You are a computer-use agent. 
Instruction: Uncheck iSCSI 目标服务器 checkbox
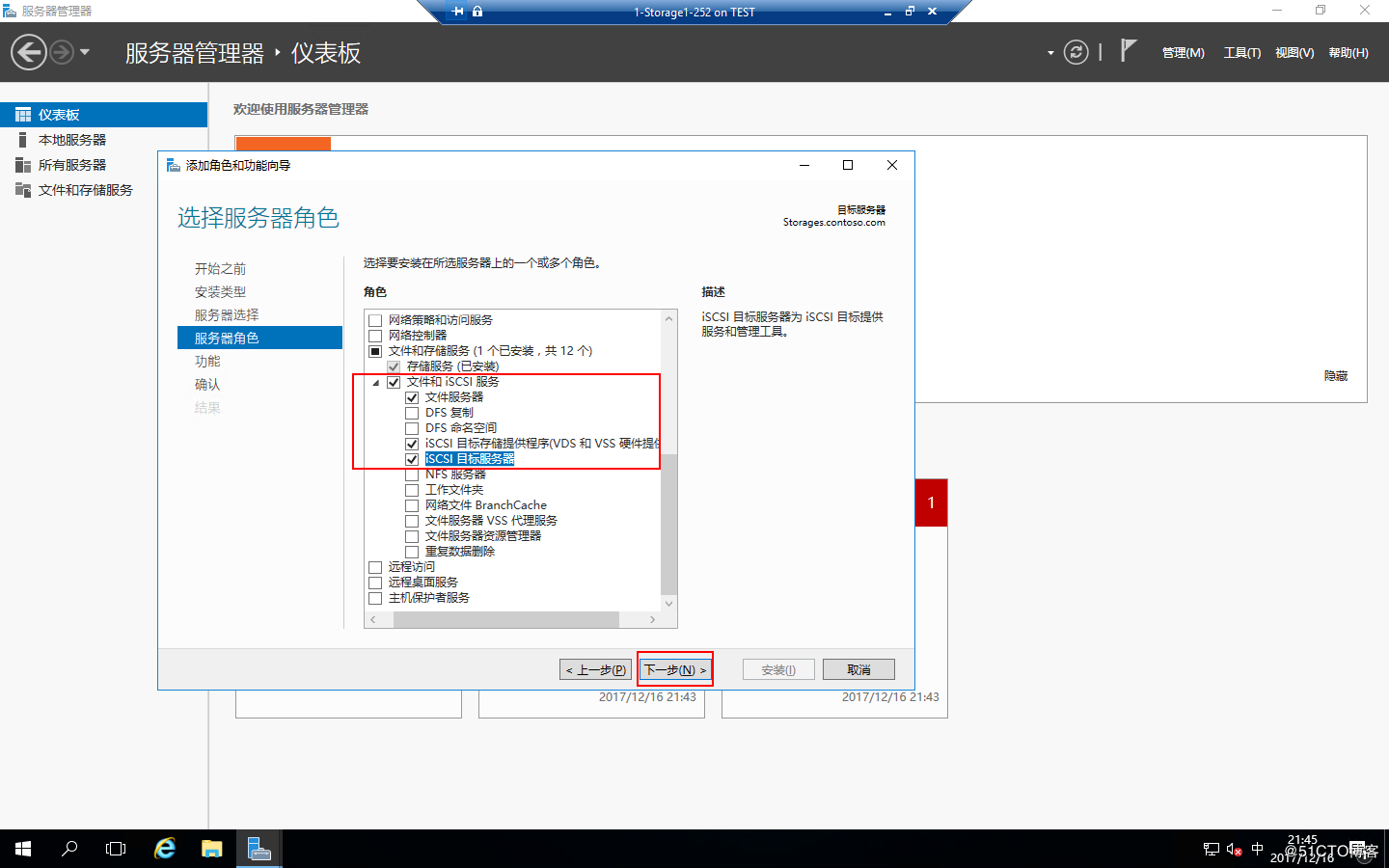pyautogui.click(x=412, y=459)
